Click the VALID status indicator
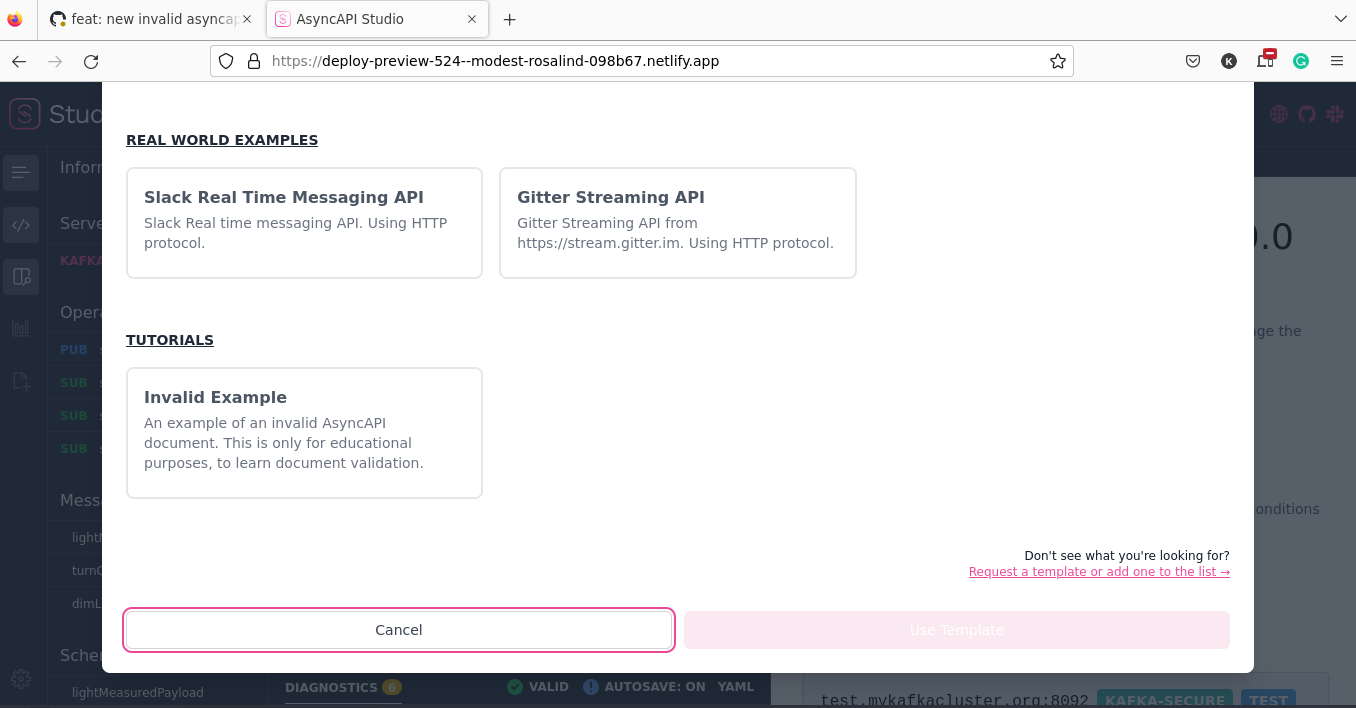 coord(538,687)
